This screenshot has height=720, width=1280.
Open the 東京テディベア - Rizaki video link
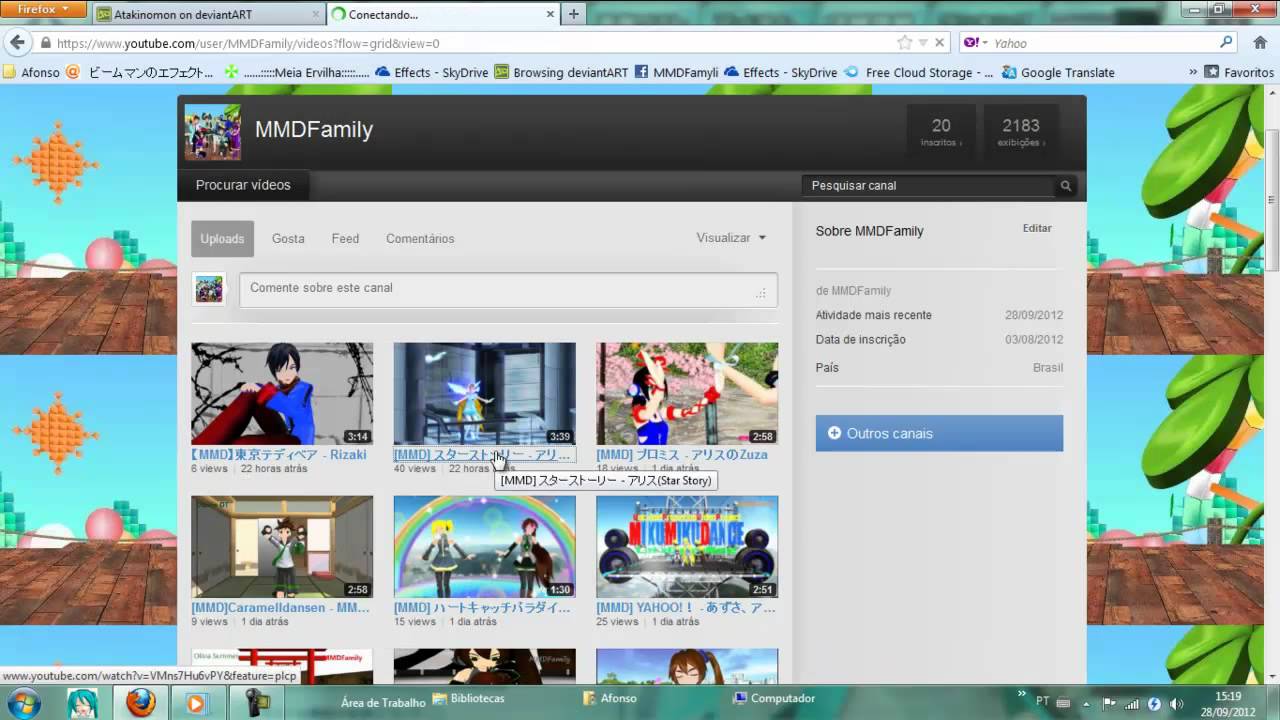click(279, 455)
